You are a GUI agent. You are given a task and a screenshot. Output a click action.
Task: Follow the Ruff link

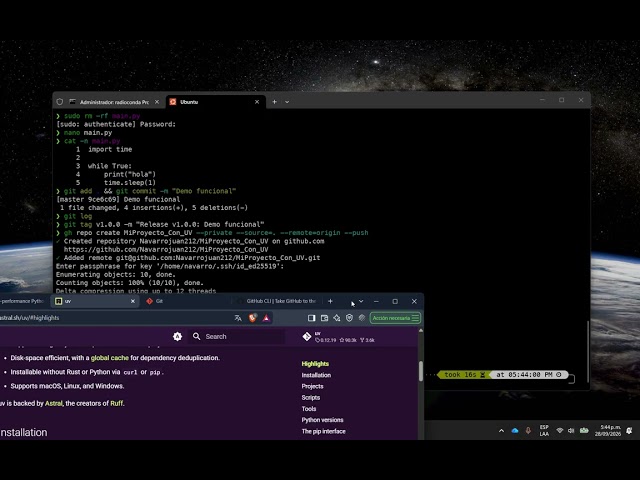[x=116, y=403]
